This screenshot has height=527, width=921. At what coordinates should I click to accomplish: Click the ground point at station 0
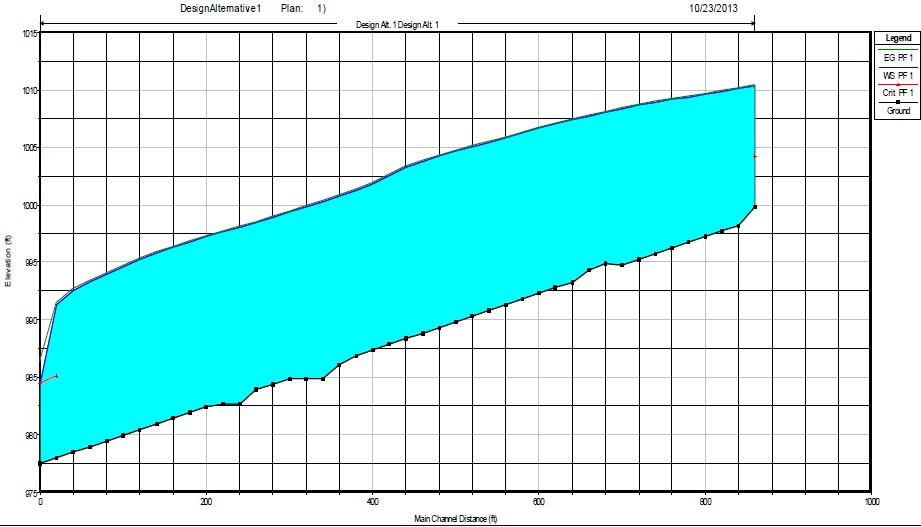40,463
